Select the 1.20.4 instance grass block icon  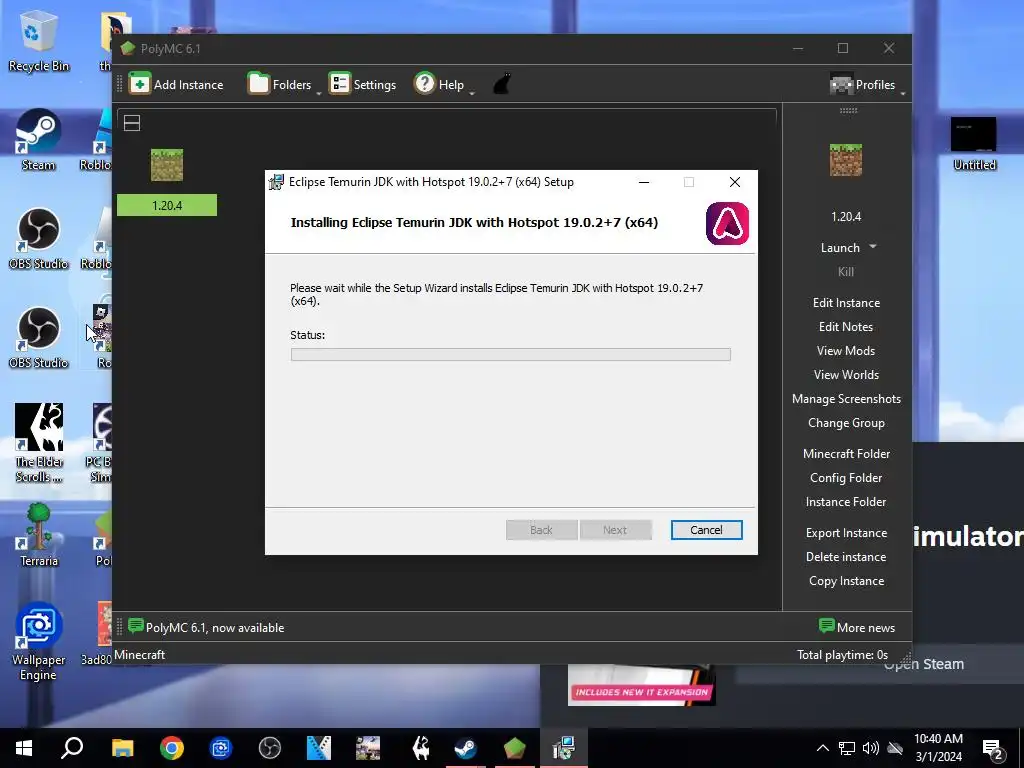tap(167, 165)
